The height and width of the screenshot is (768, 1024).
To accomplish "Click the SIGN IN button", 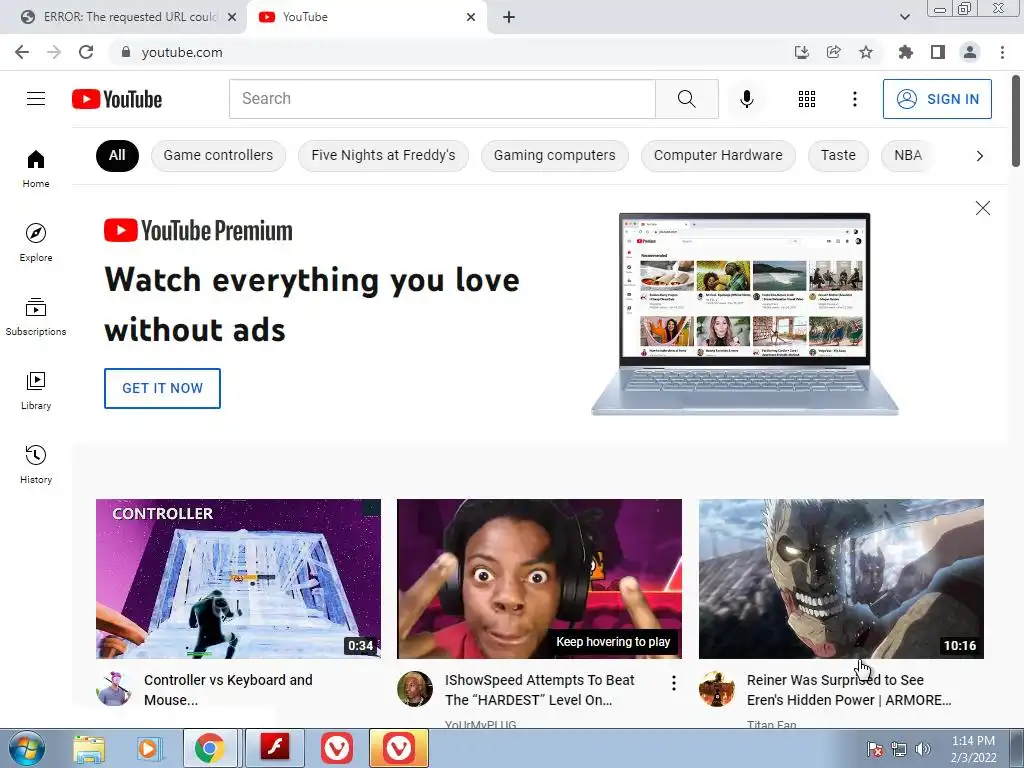I will (x=937, y=99).
